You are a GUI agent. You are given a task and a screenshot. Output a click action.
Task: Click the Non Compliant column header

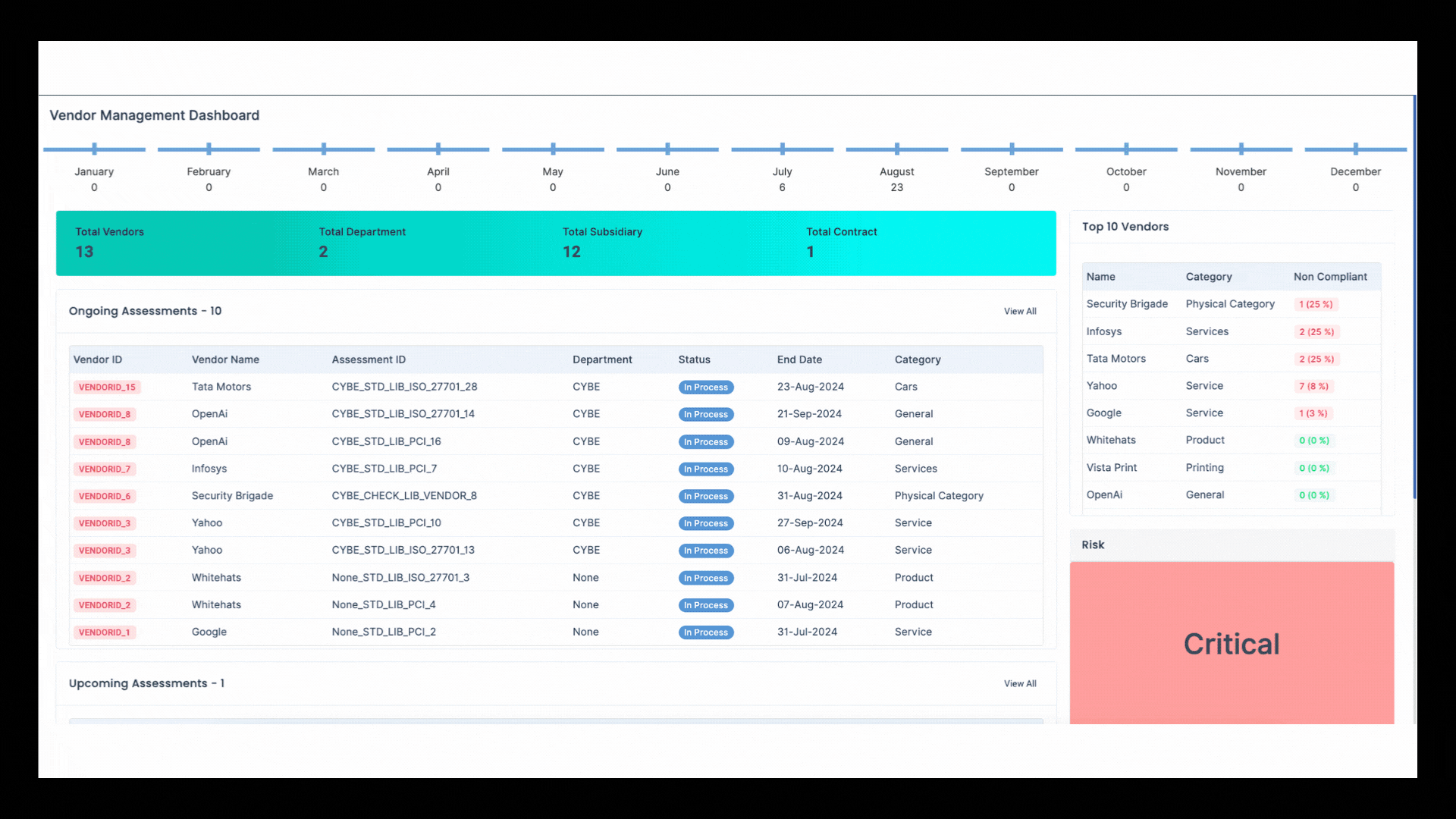coord(1329,278)
